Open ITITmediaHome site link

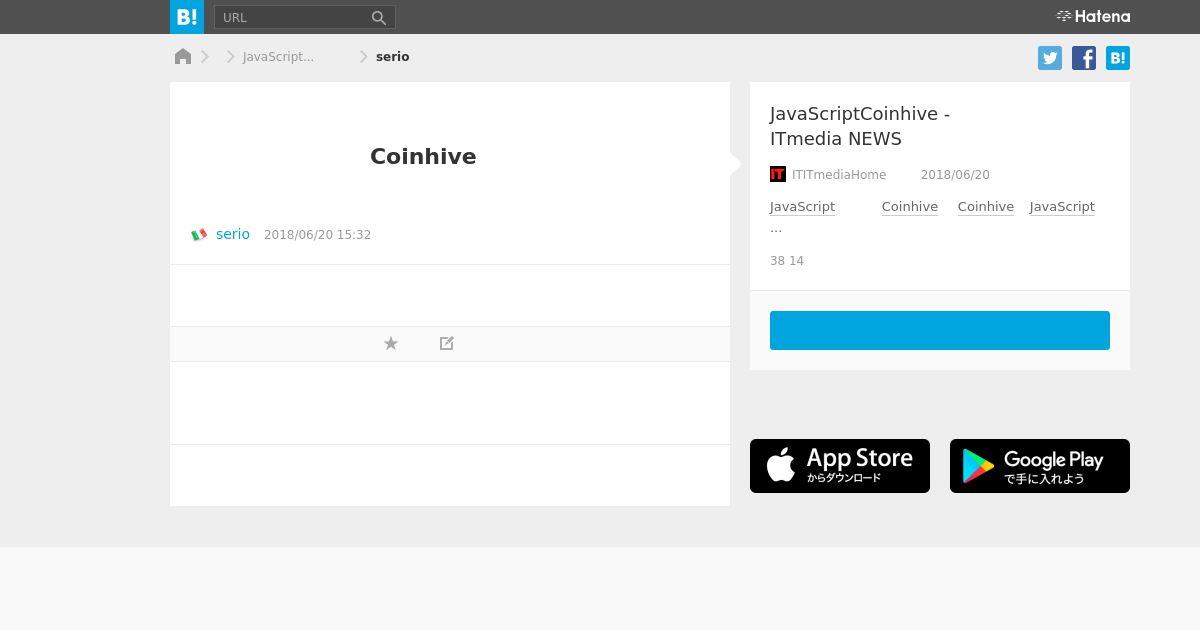pyautogui.click(x=839, y=175)
